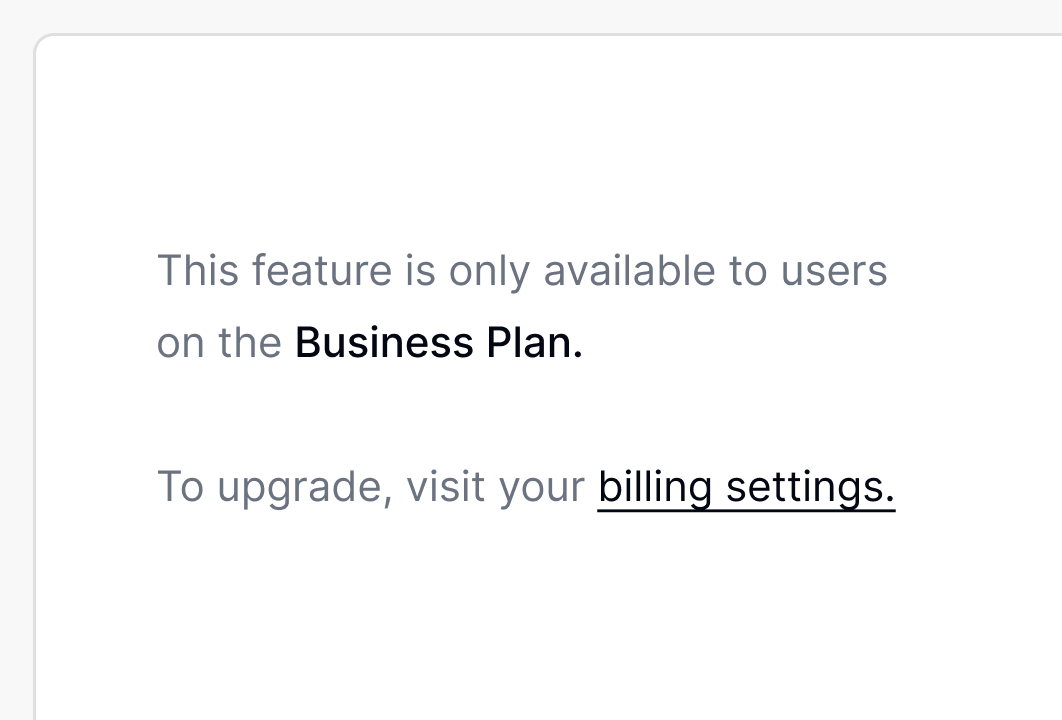Click the word "settings." in the underlined link
1062x720 pixels.
coord(810,488)
